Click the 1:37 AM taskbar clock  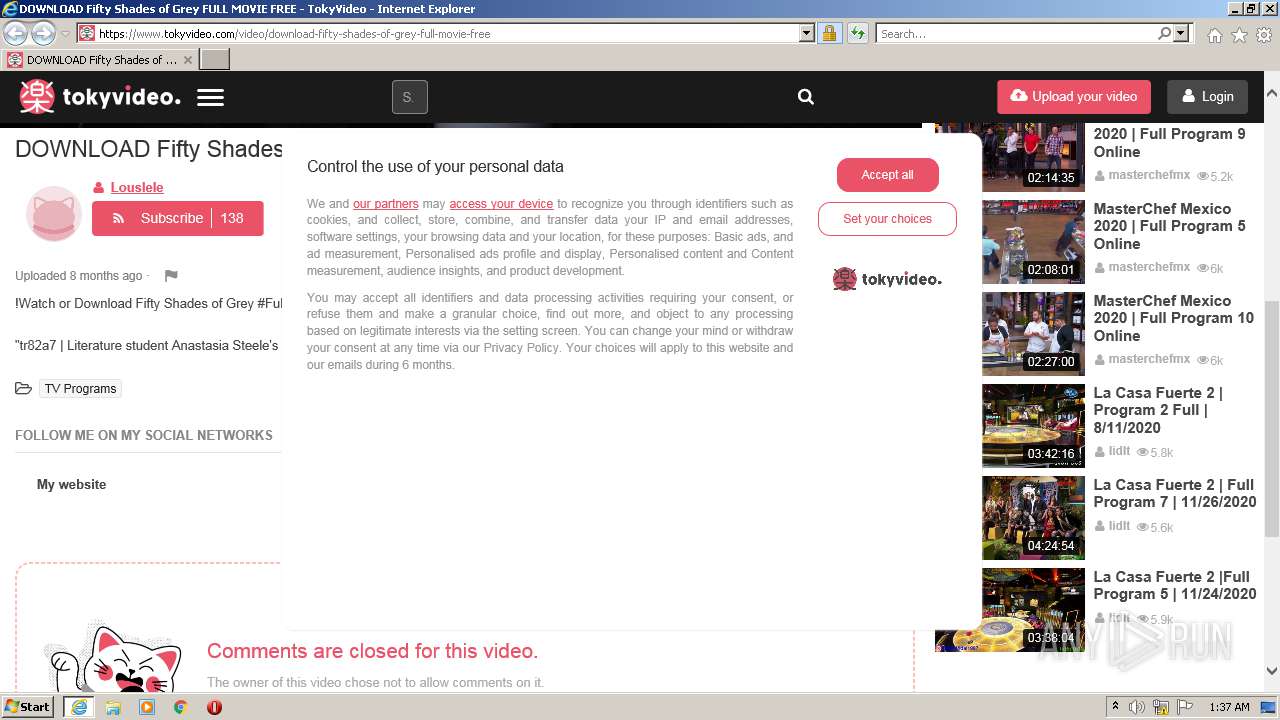tap(1229, 707)
